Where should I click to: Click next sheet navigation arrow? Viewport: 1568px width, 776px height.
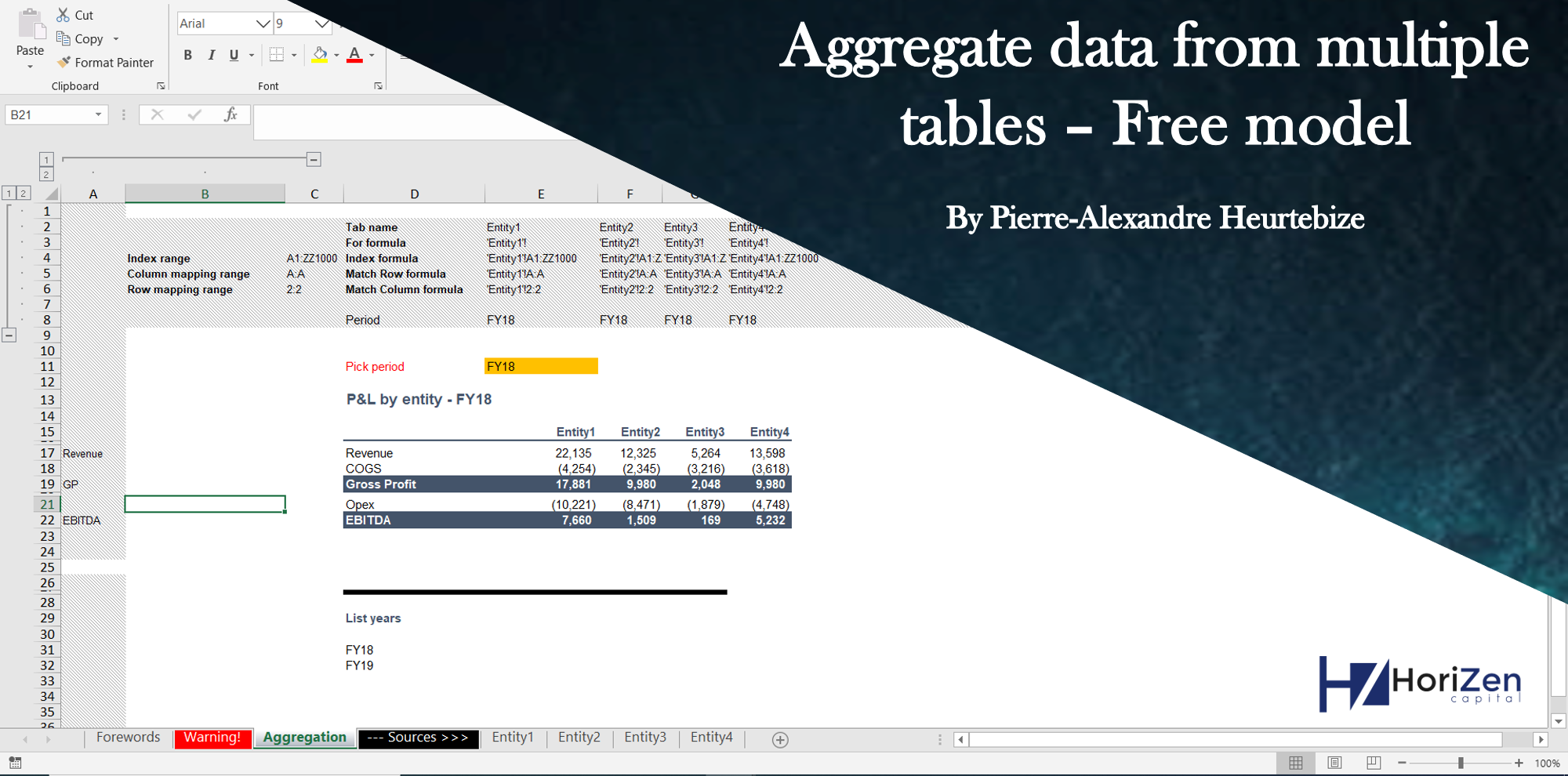click(x=48, y=739)
